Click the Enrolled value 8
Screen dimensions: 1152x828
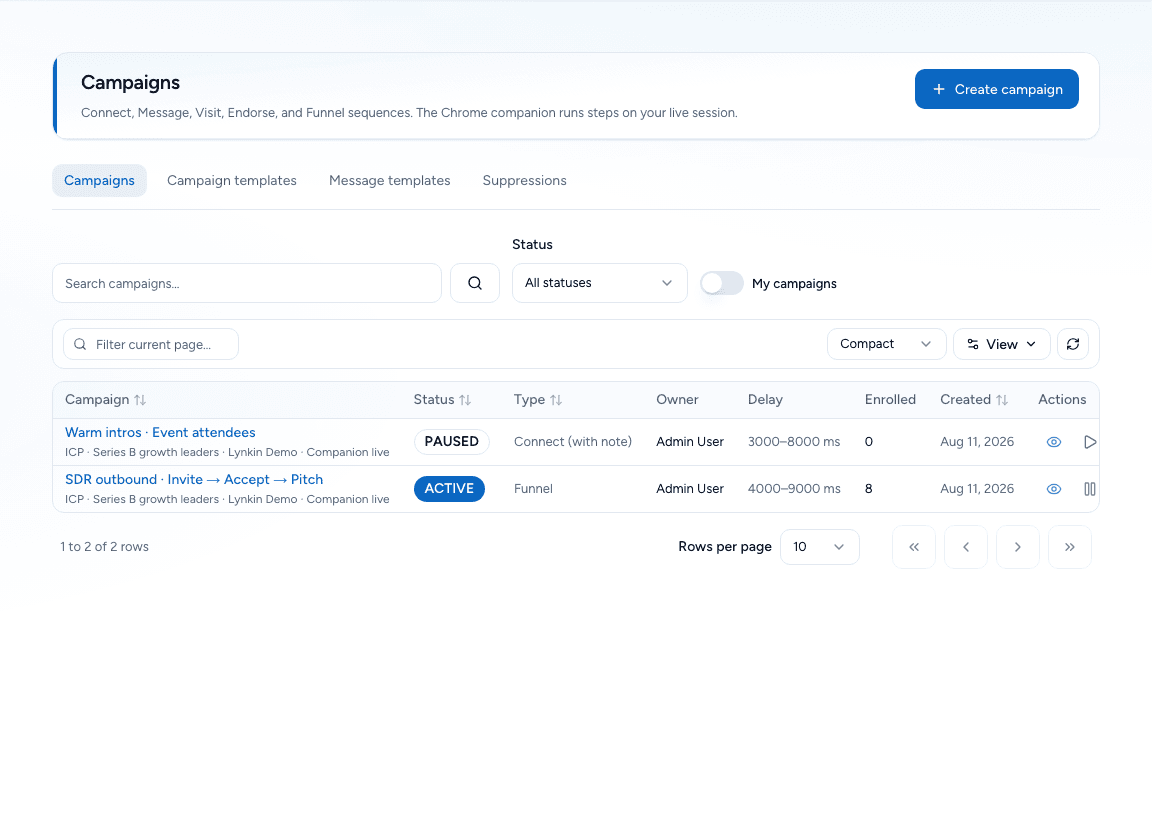click(868, 489)
